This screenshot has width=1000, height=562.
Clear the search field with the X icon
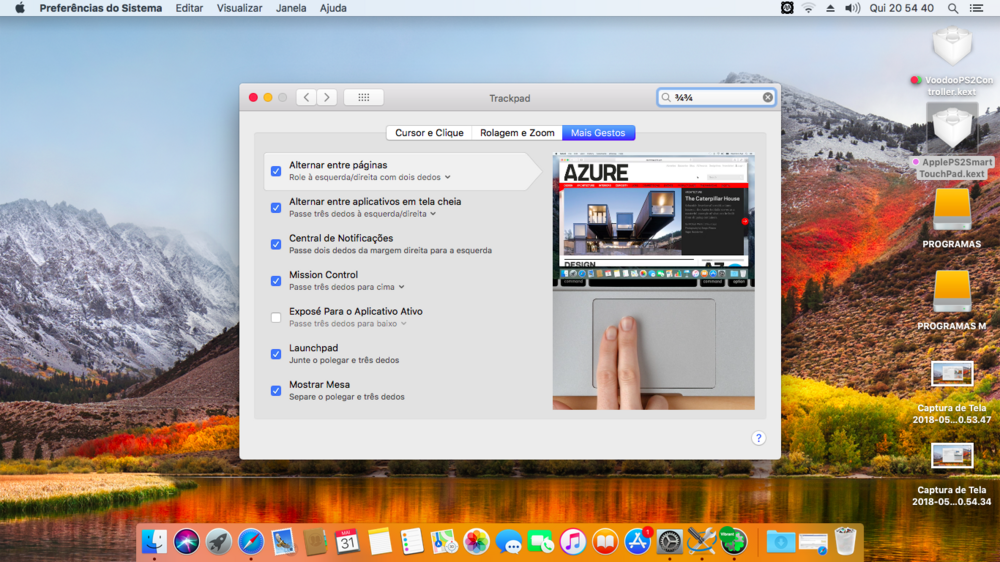[768, 97]
